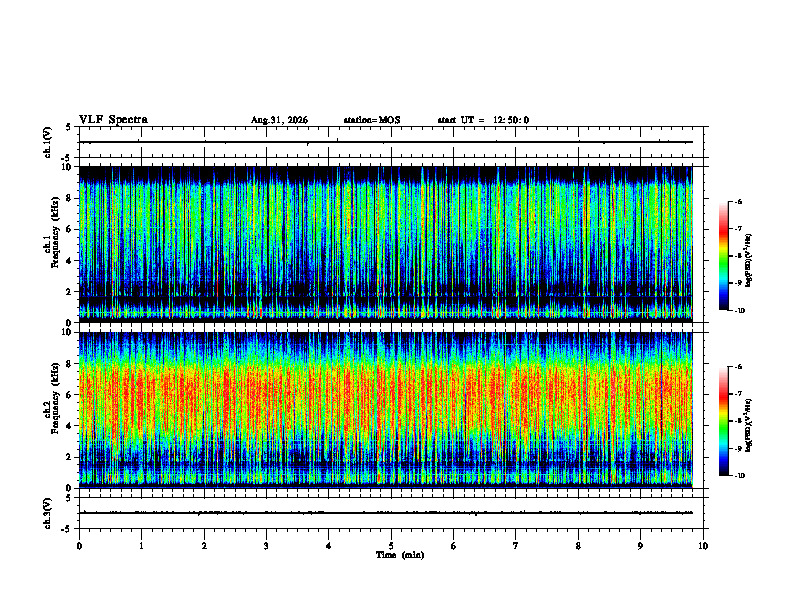Select the start UT 12:50:0 text
792x612 pixels.
483,120
